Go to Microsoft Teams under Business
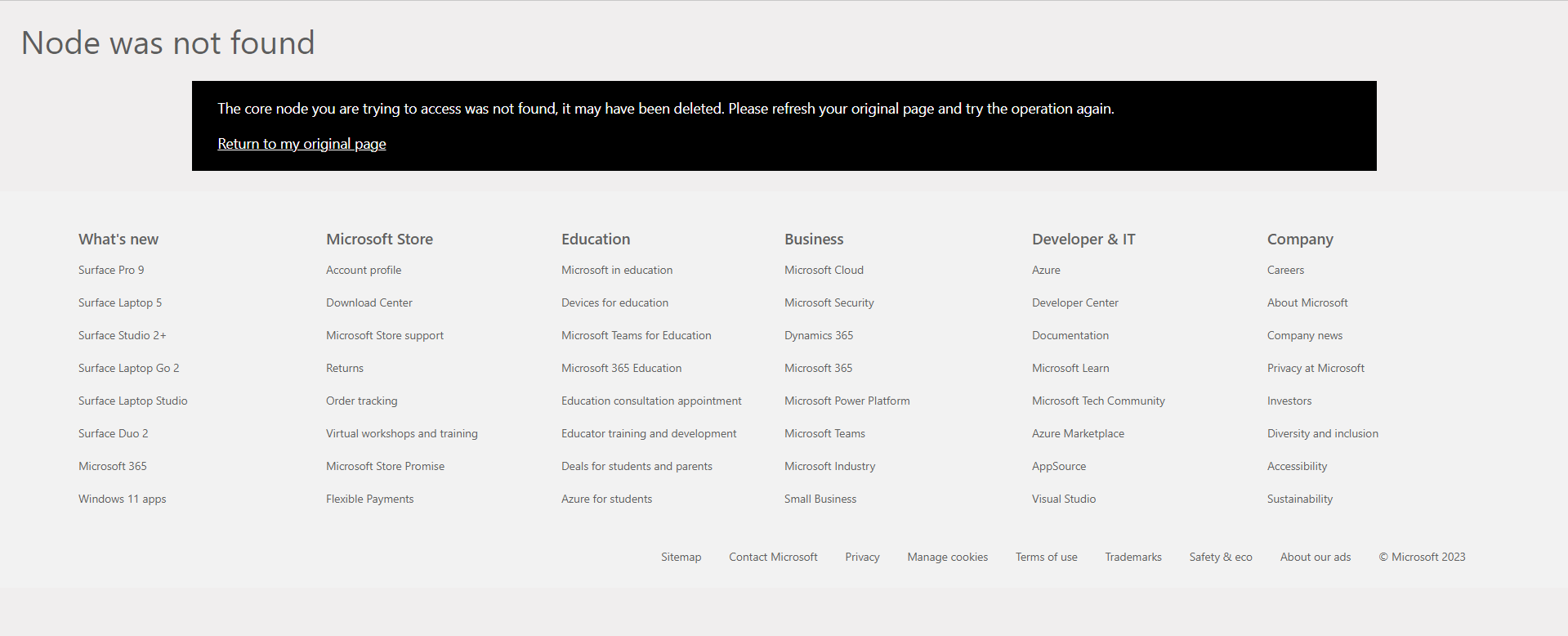1568x636 pixels. point(824,433)
